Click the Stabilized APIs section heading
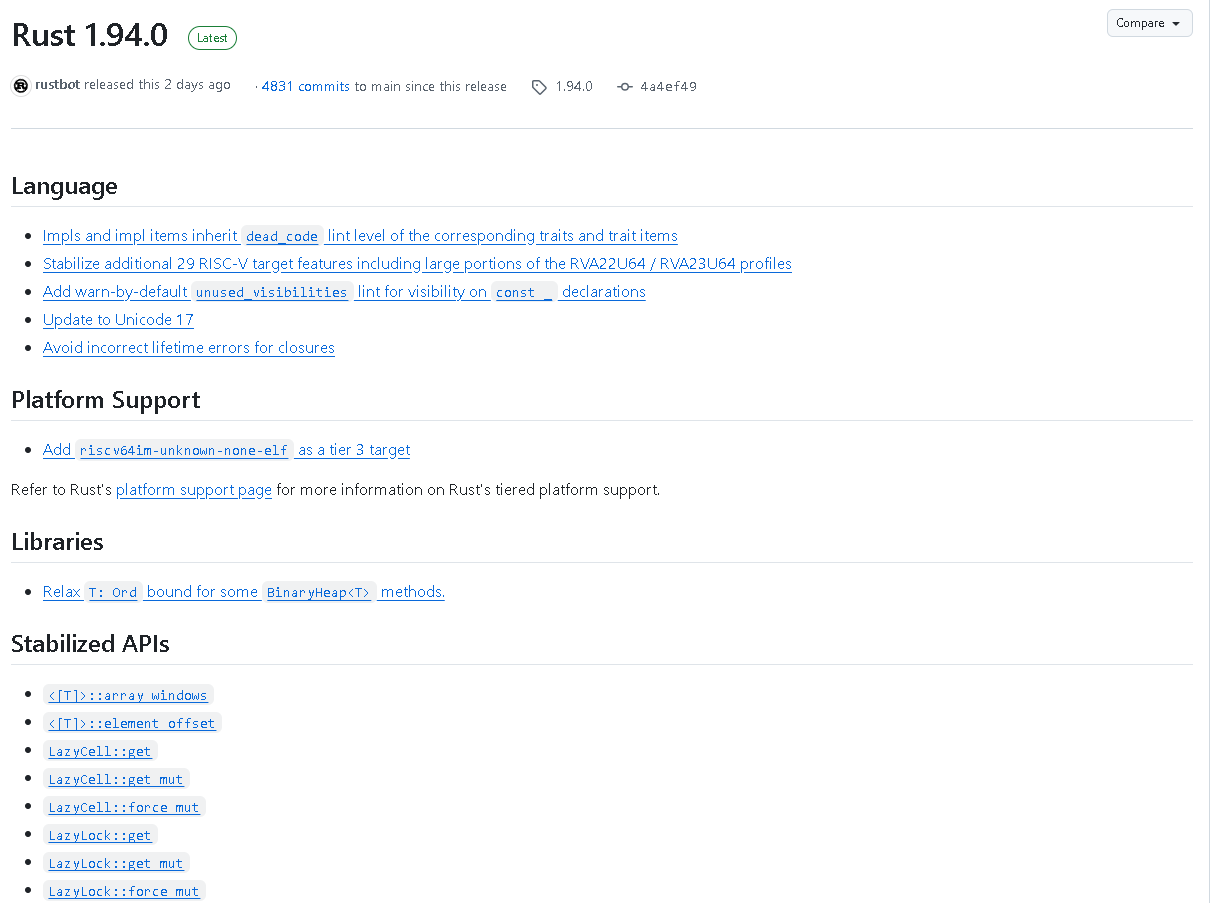 (90, 644)
